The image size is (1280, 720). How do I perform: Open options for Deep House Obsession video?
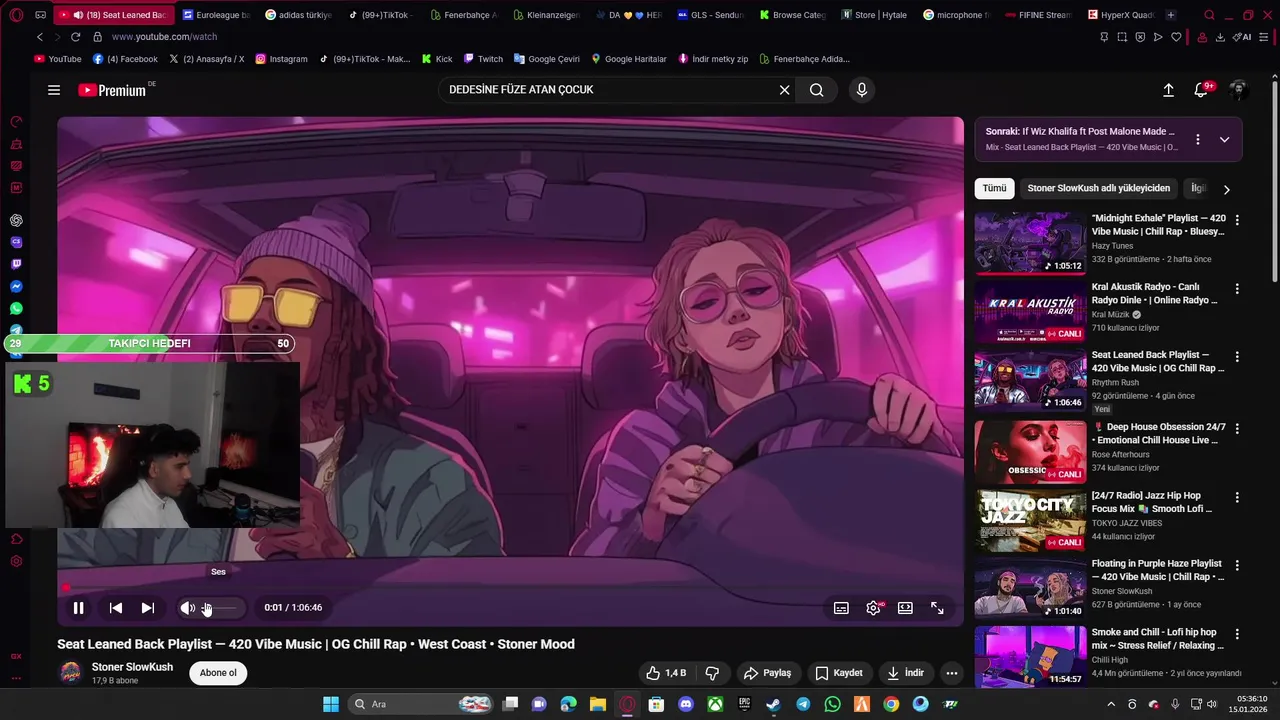pyautogui.click(x=1237, y=428)
